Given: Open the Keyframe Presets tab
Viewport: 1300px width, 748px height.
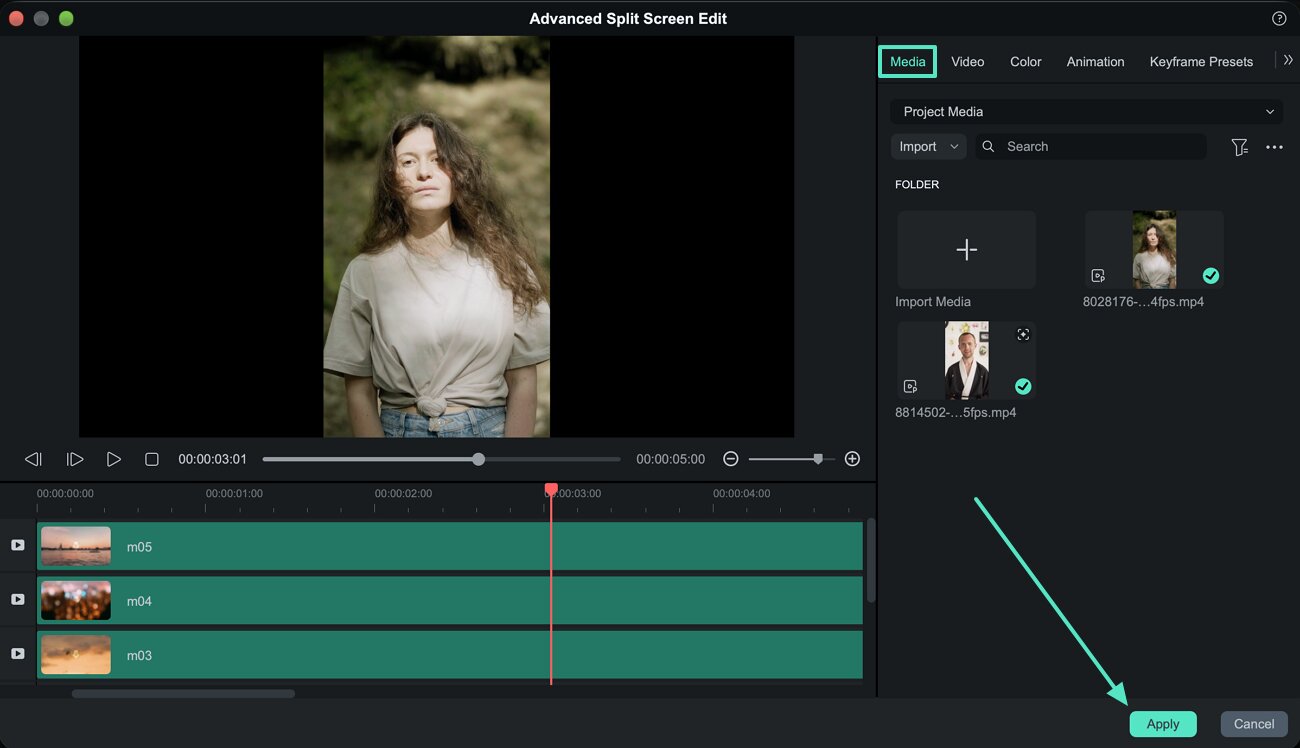Looking at the screenshot, I should tap(1201, 62).
